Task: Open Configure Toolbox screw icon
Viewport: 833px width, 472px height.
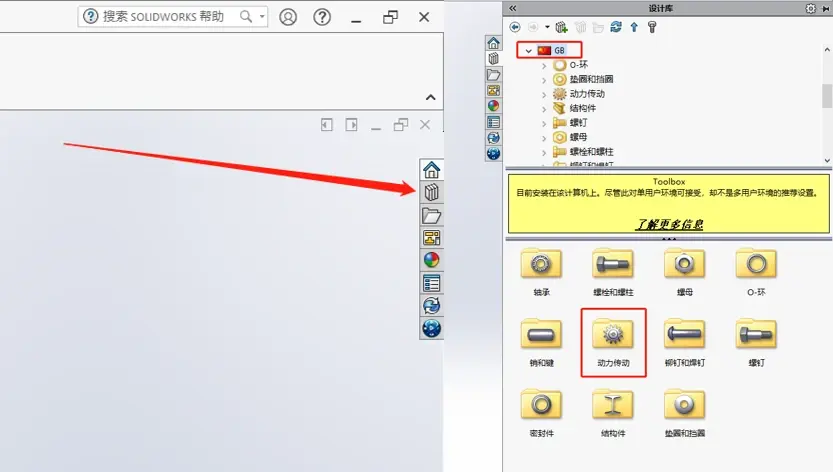Action: (x=652, y=27)
